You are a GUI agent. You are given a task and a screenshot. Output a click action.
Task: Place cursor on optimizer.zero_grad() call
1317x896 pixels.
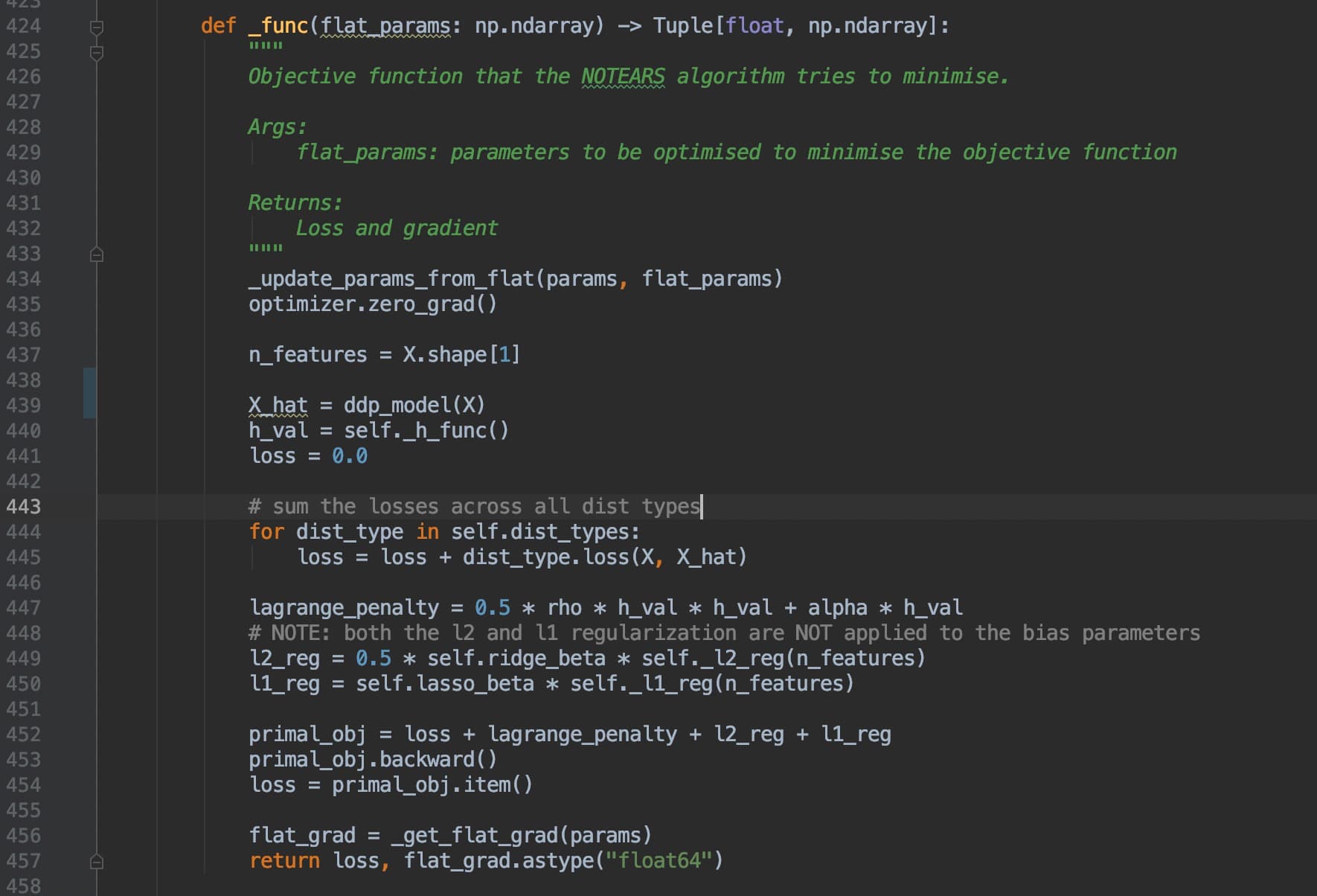pyautogui.click(x=372, y=304)
